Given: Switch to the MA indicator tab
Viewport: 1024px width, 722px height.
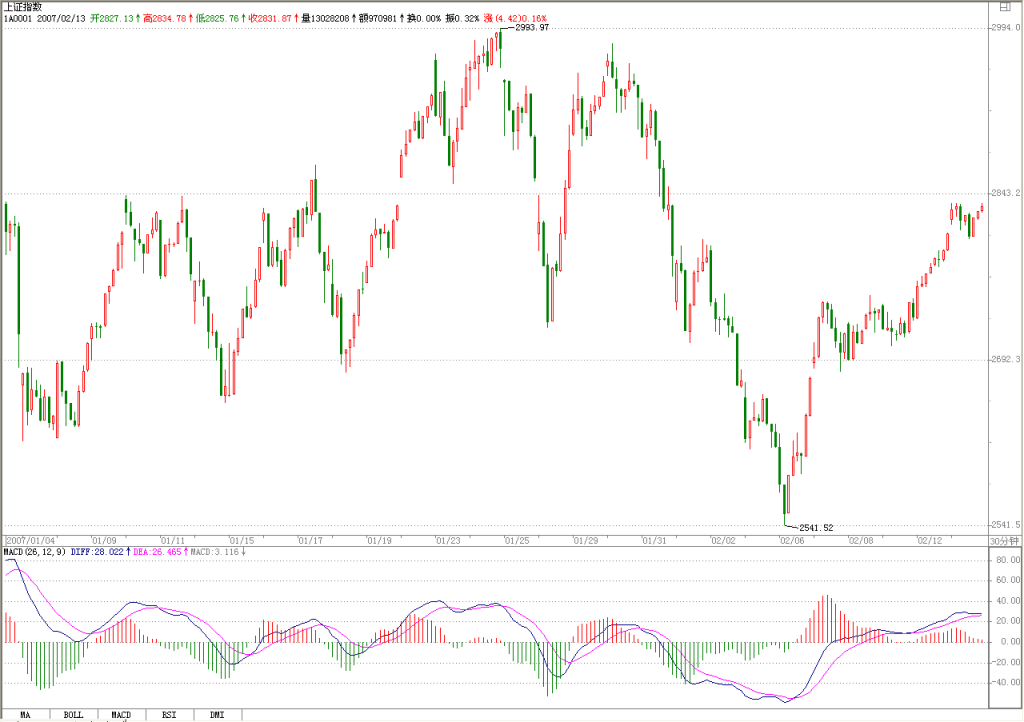Looking at the screenshot, I should pos(25,715).
